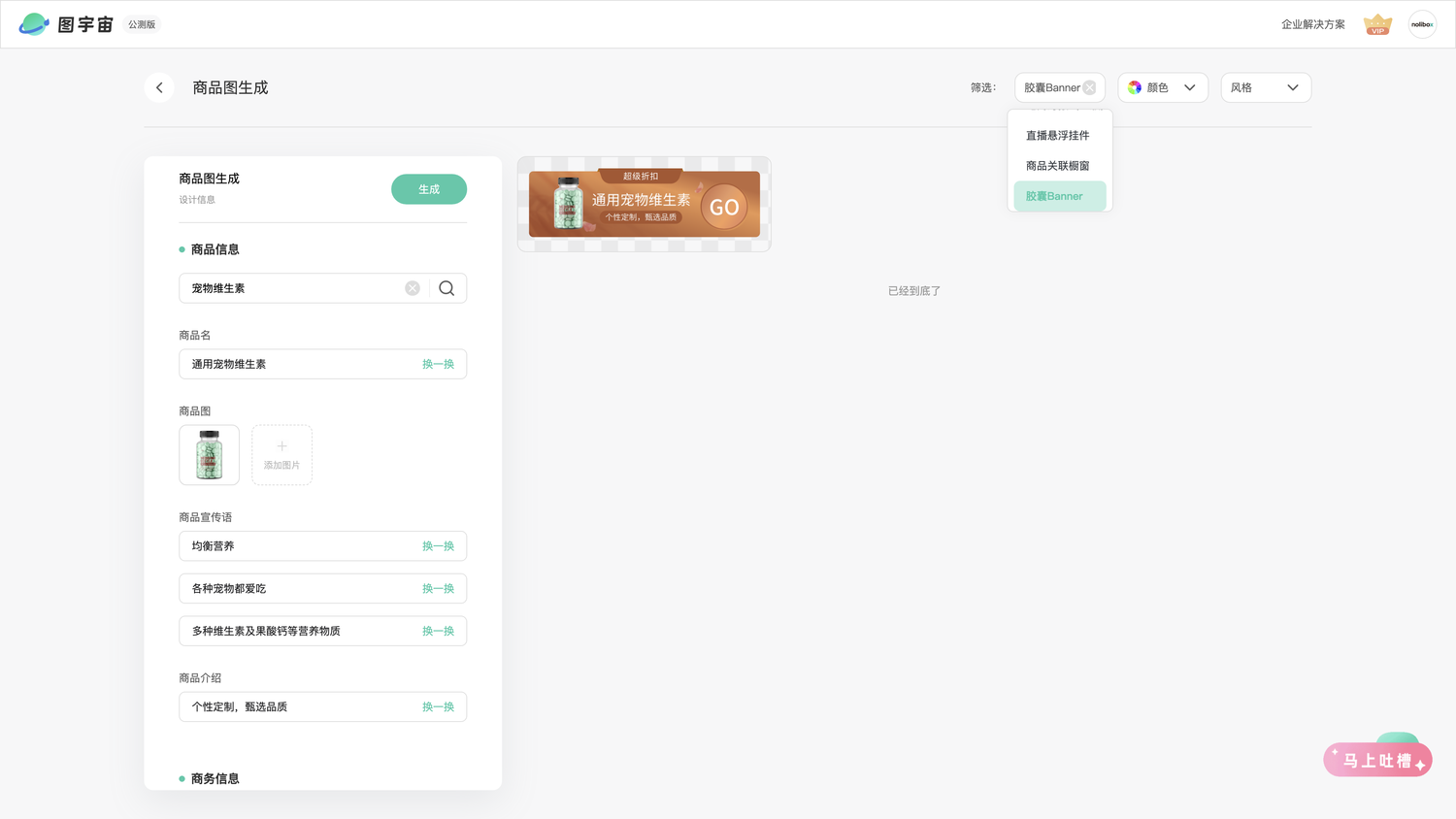
Task: Click the 商品信息 section heading
Action: click(215, 249)
